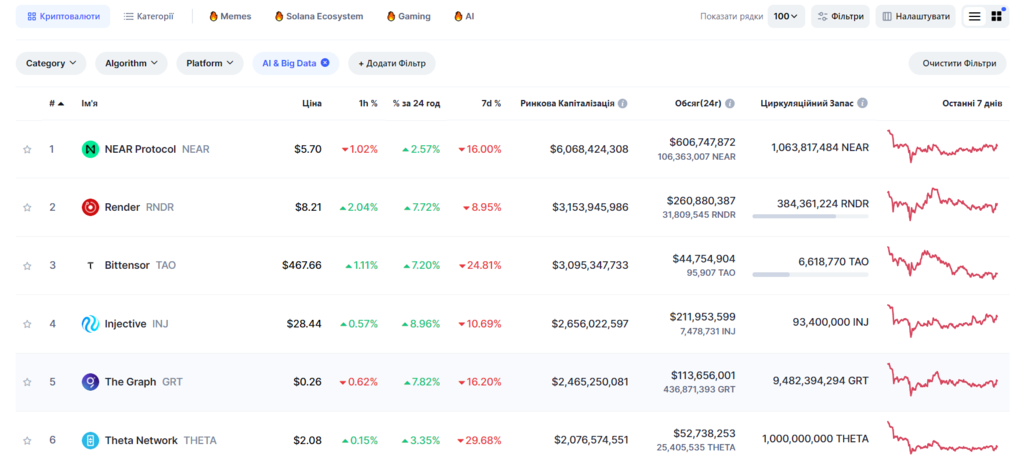Open rows count dropdown showing 100
The image size is (1020, 469).
(x=786, y=16)
